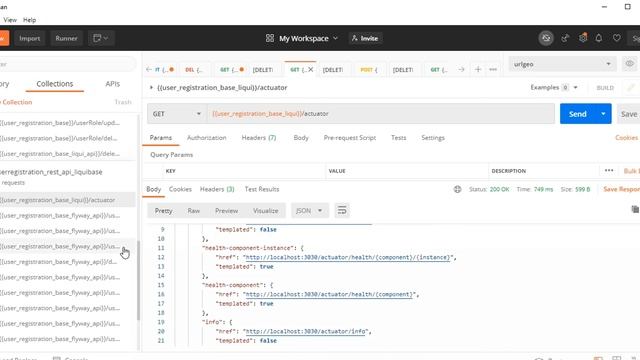The image size is (640, 360).
Task: Switch response view to Pretty
Action: pos(163,211)
